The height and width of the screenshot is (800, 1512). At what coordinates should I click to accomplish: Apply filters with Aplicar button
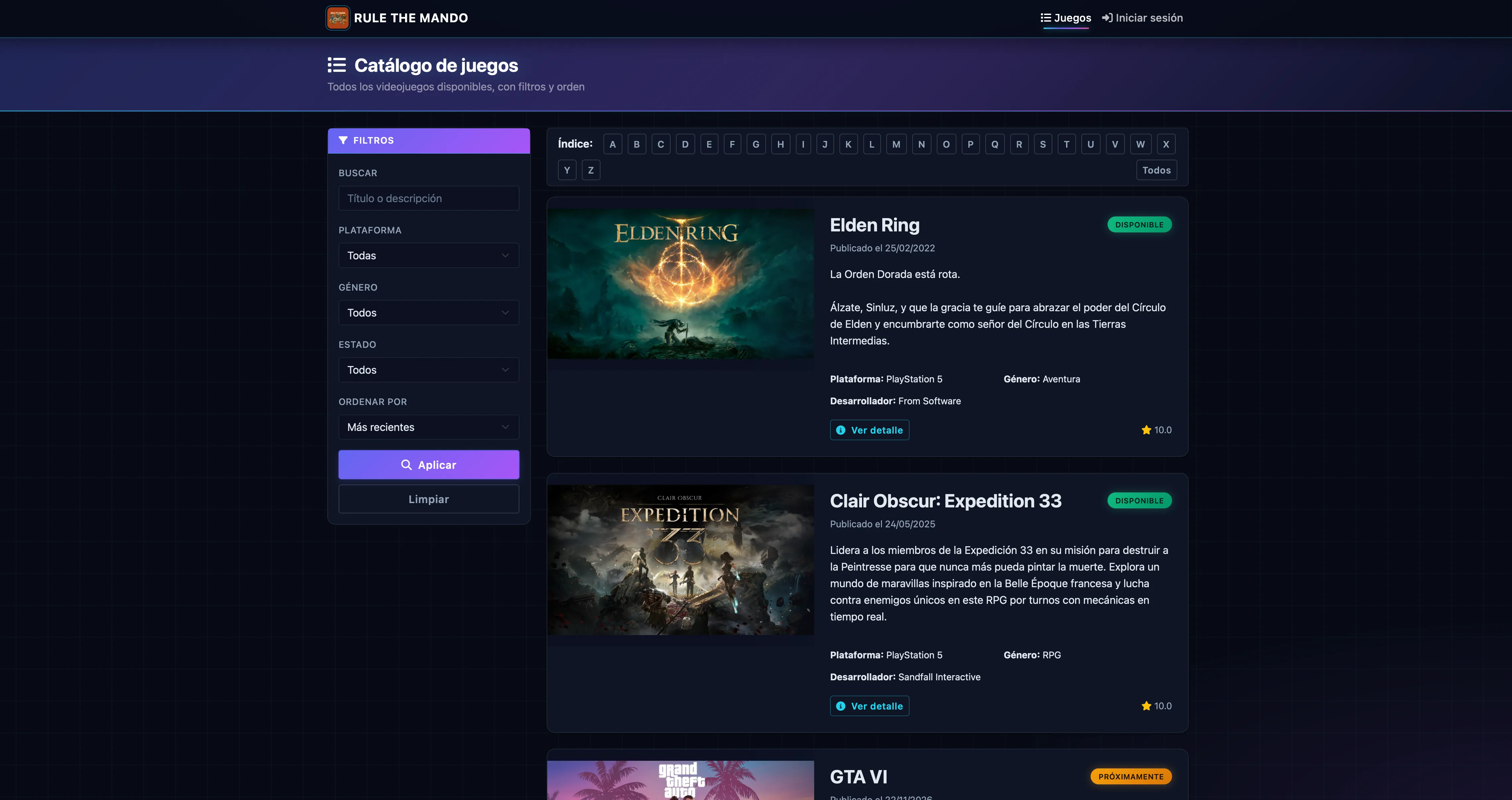(428, 465)
